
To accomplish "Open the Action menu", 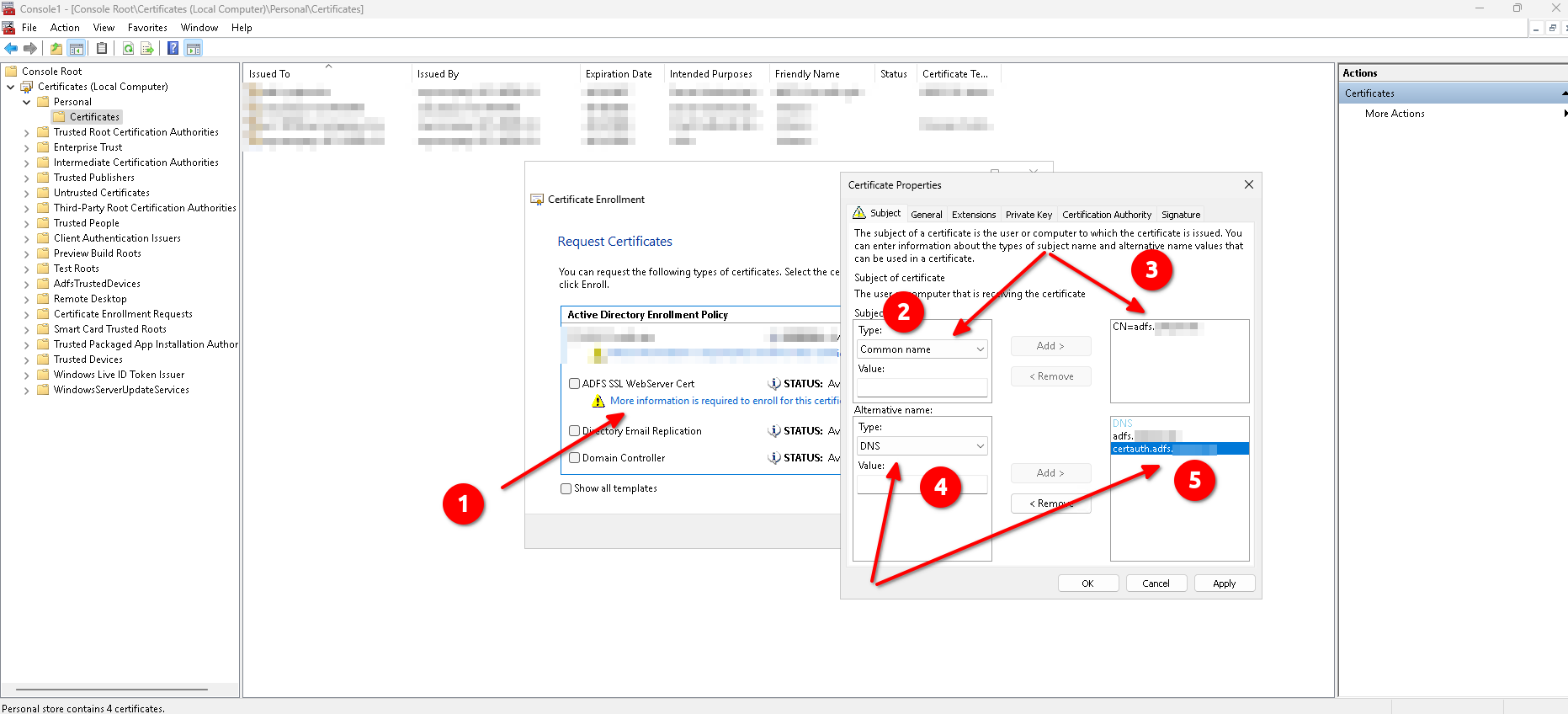I will tap(65, 28).
